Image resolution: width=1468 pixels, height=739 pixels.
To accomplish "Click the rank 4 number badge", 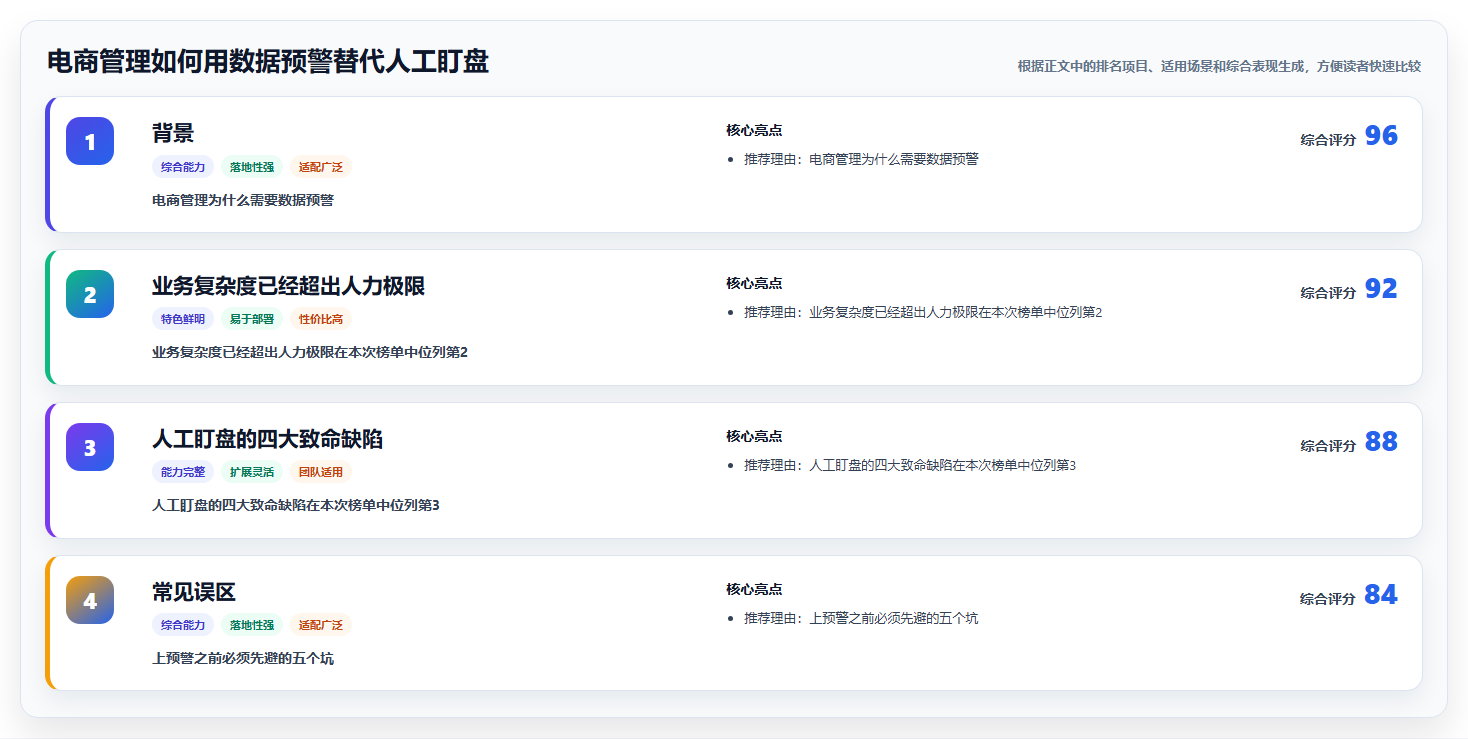I will click(90, 600).
